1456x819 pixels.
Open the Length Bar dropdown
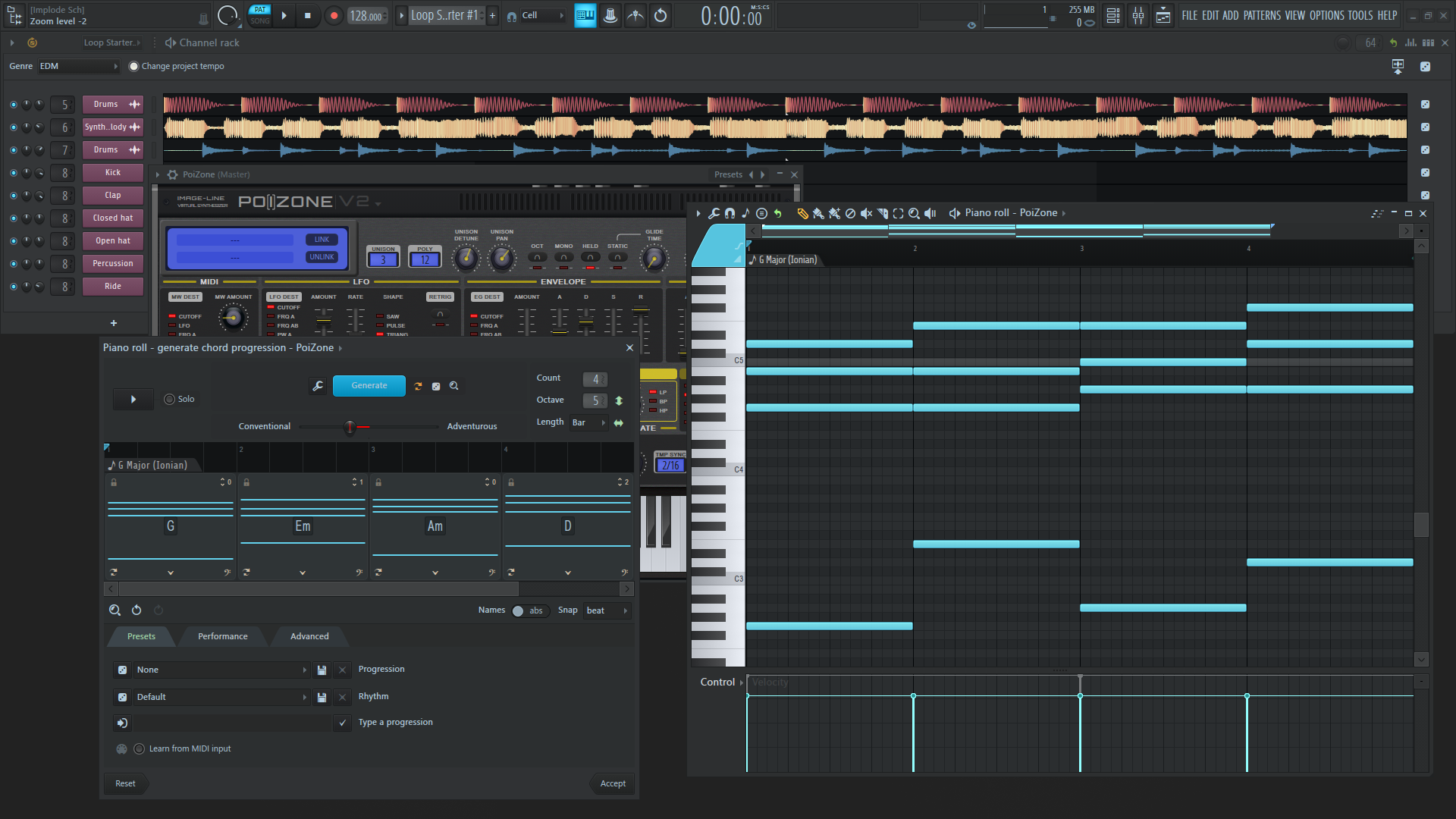click(588, 422)
